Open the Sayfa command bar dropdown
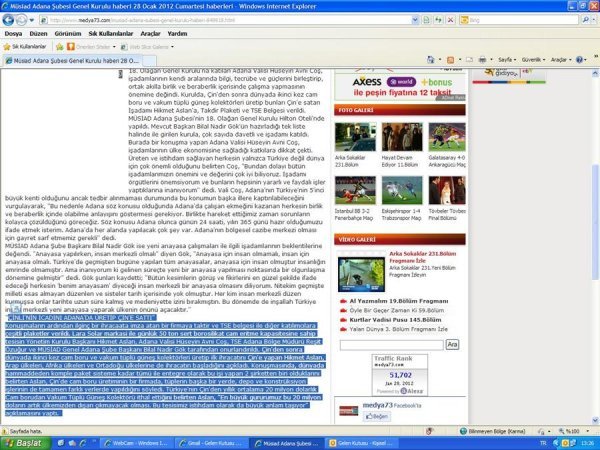Image resolution: width=600 pixels, height=450 pixels. coord(507,60)
